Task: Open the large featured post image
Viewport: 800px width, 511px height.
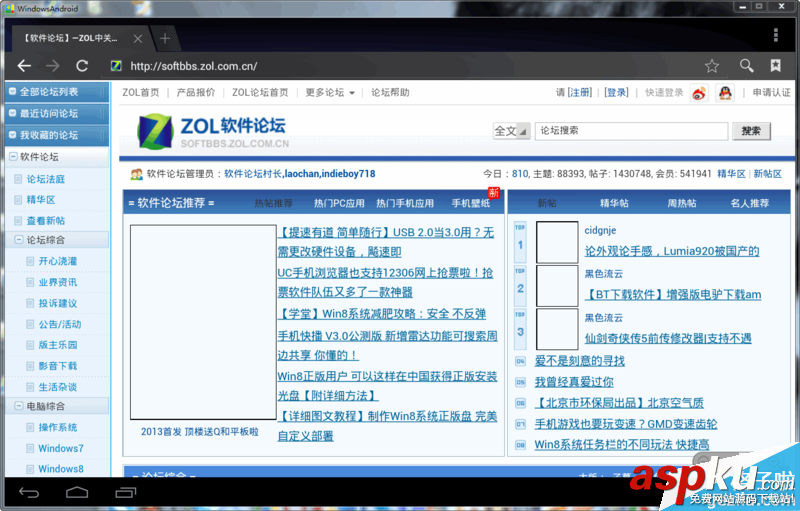Action: (203, 322)
